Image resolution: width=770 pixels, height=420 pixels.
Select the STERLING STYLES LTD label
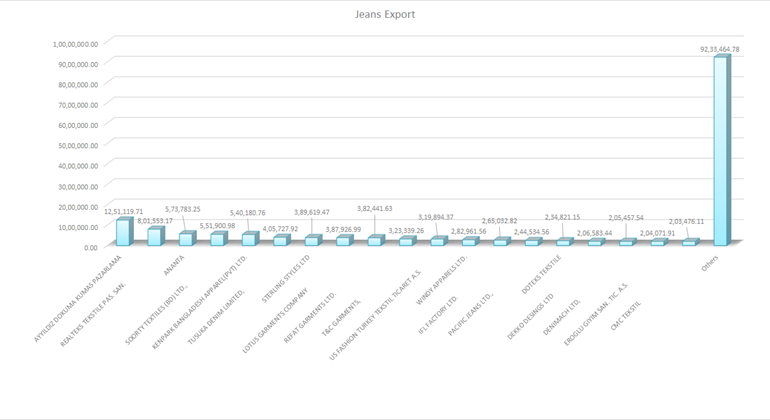point(286,278)
